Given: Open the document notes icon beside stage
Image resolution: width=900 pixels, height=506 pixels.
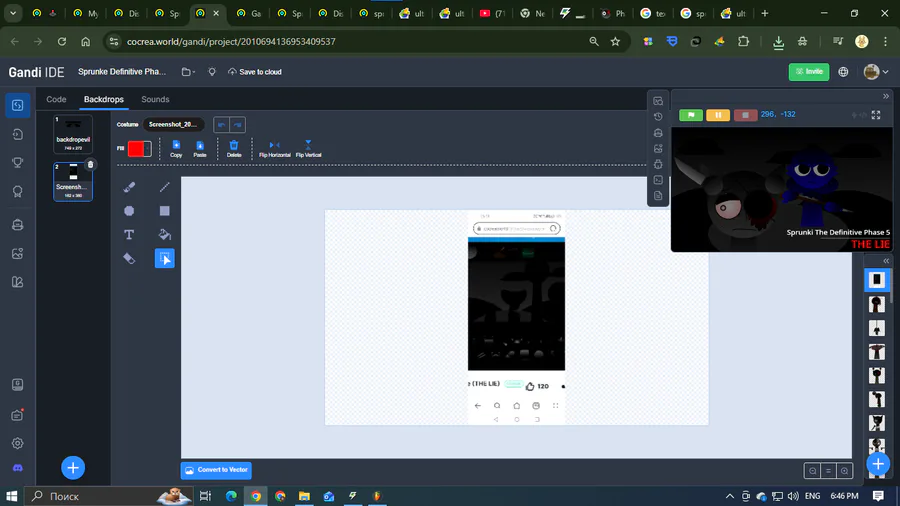Looking at the screenshot, I should [x=658, y=196].
